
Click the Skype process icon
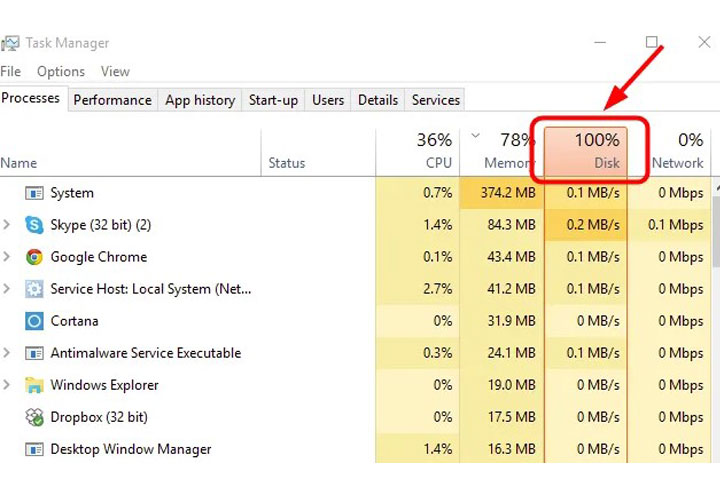[34, 225]
